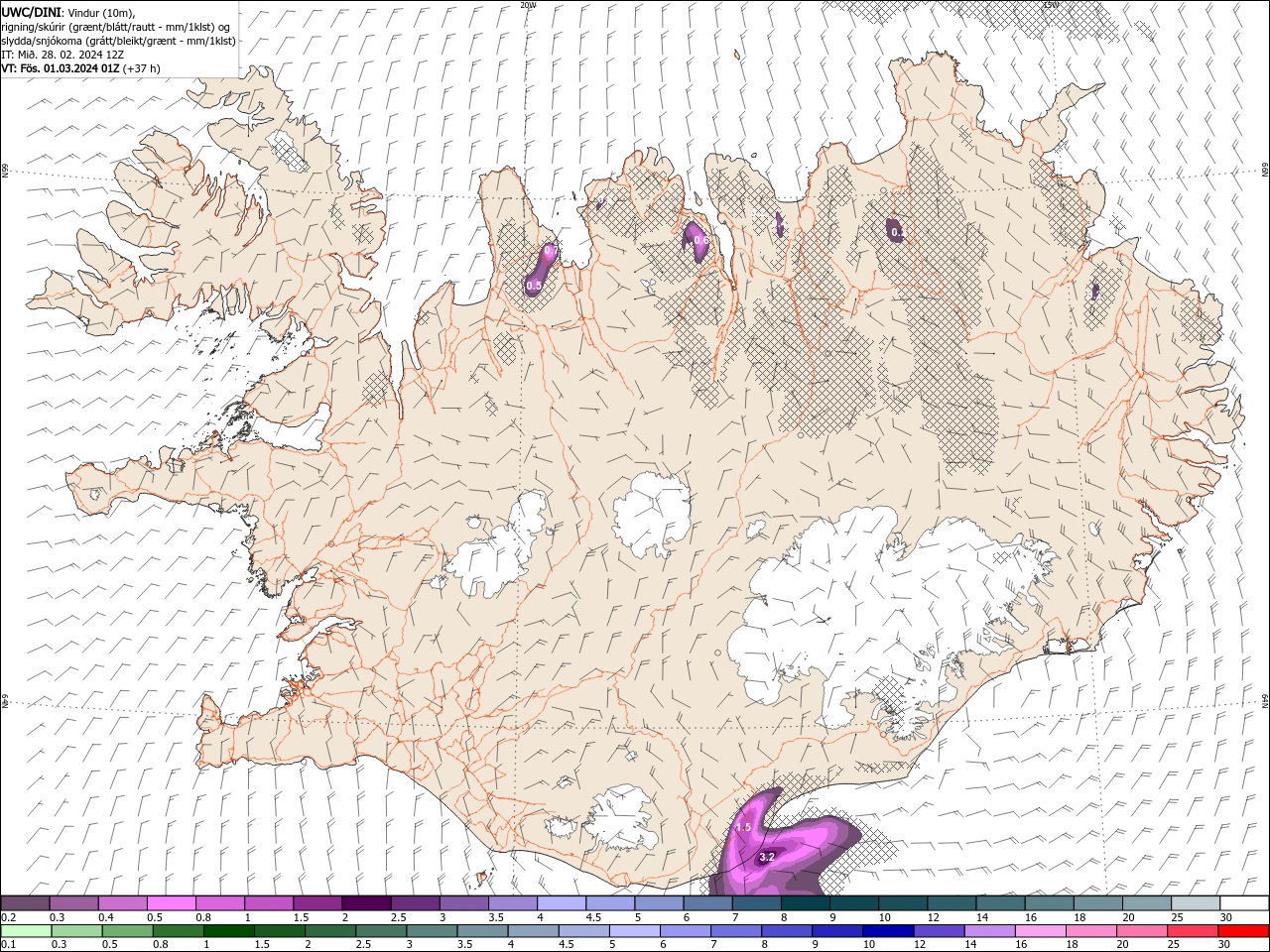Viewport: 1270px width, 952px height.
Task: Click the UWC/DINI title heading
Action: [x=29, y=12]
